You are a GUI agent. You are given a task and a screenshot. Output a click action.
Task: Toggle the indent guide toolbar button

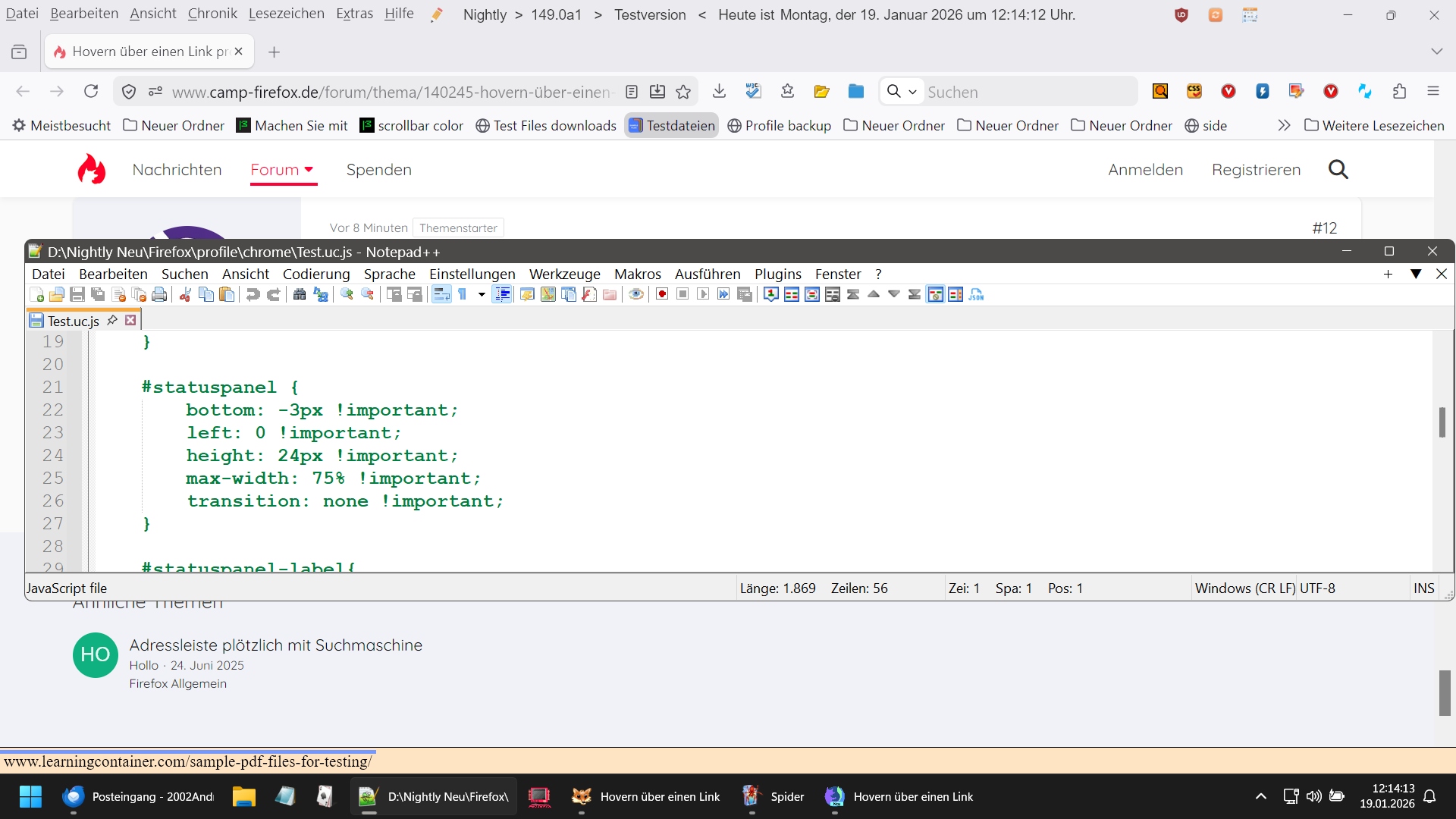click(502, 294)
